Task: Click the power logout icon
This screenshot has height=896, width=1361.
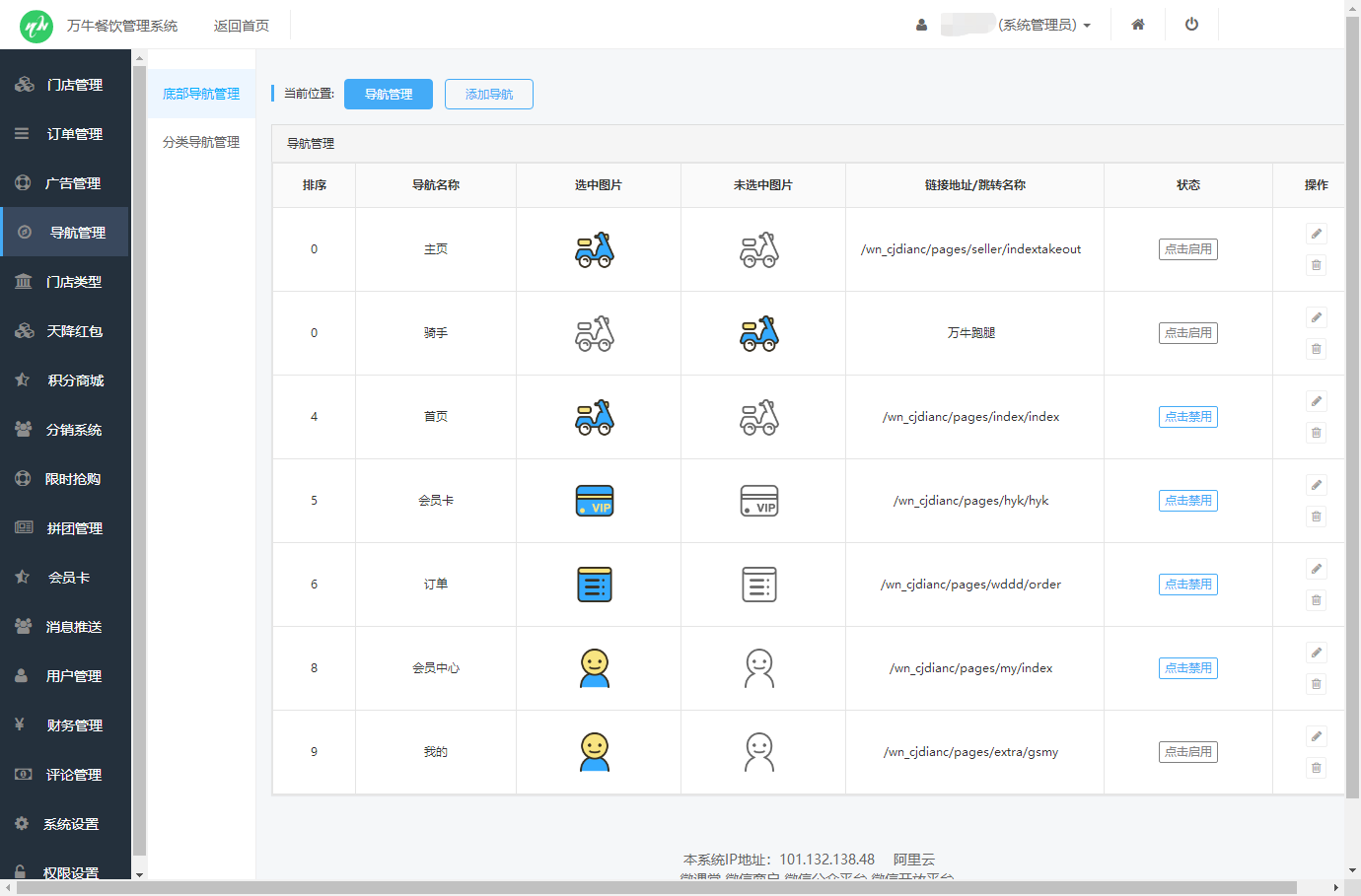Action: point(1191,25)
